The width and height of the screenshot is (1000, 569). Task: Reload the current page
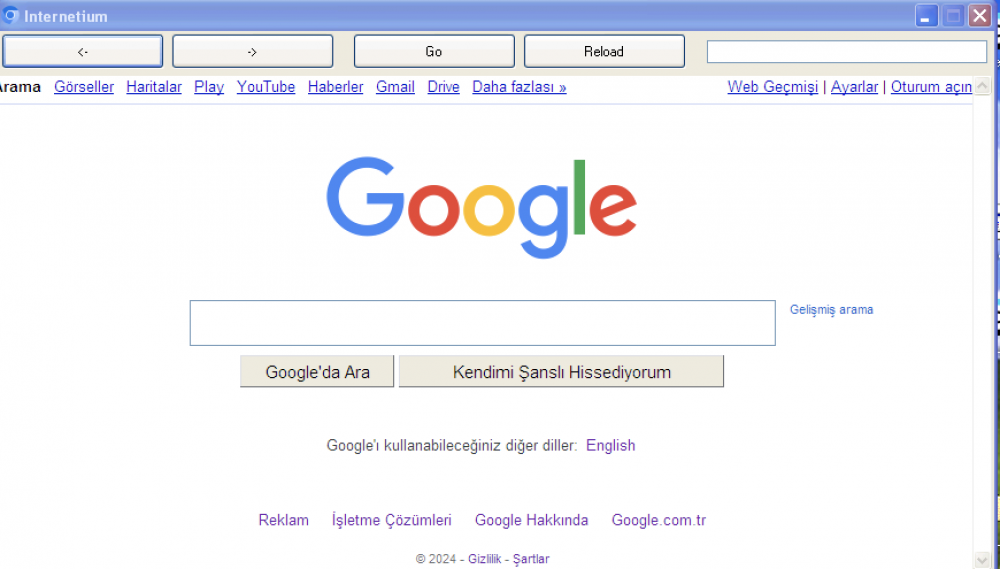point(604,51)
